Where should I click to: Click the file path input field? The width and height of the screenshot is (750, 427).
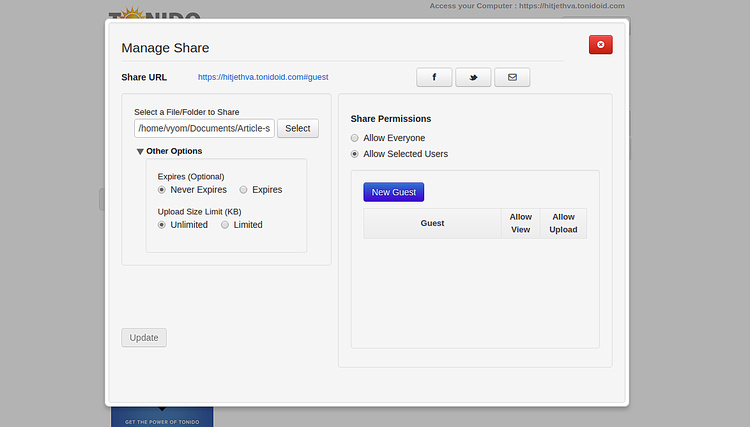pyautogui.click(x=204, y=128)
